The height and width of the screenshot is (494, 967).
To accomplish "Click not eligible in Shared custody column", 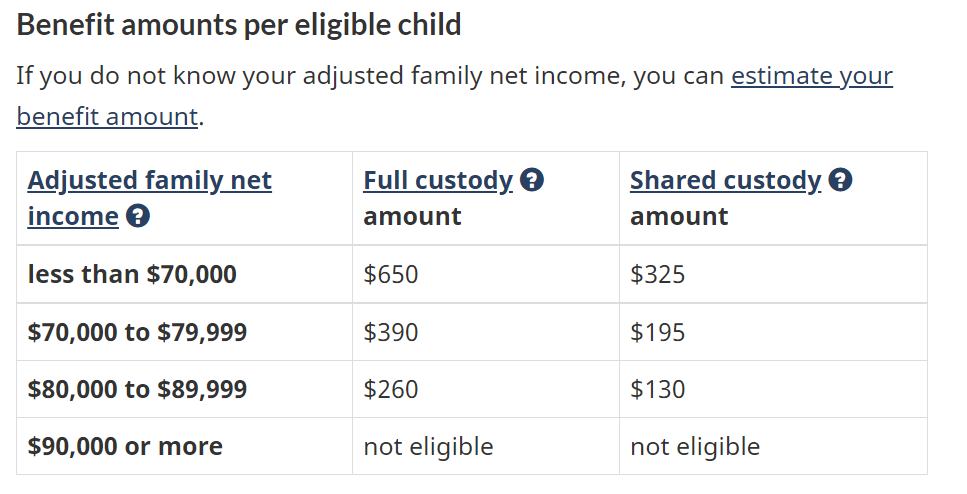I will pyautogui.click(x=695, y=446).
